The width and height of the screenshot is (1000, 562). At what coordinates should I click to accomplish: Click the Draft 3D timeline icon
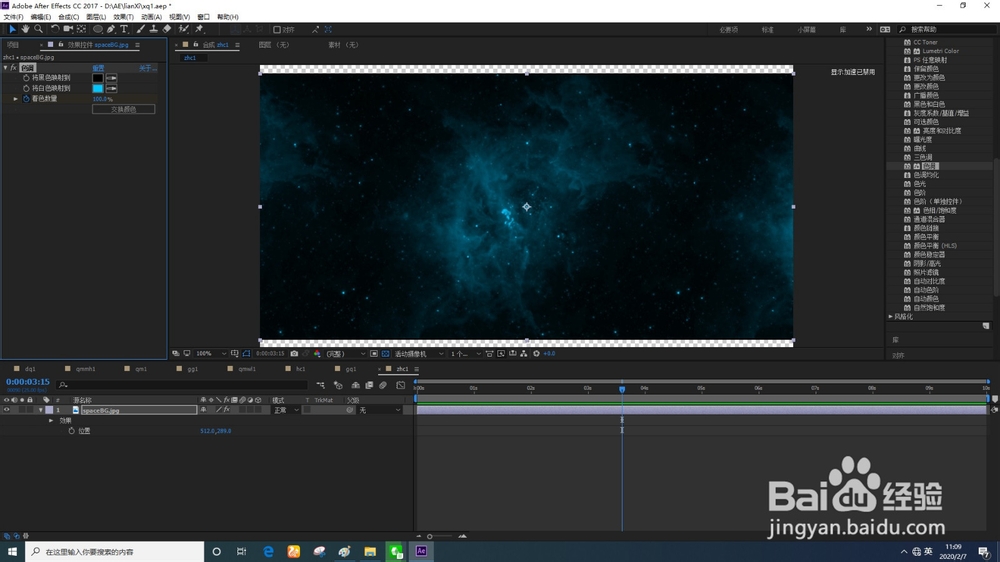[x=338, y=385]
